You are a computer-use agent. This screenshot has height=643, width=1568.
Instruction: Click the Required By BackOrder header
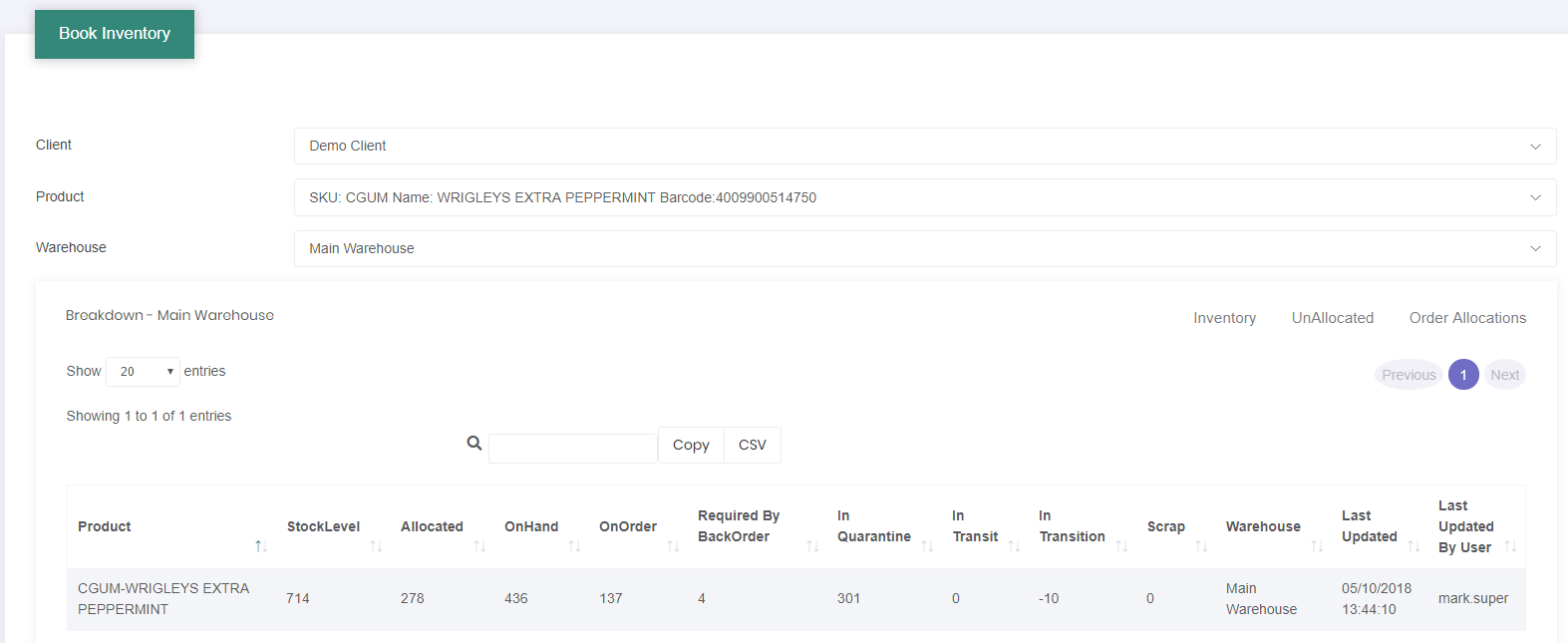739,526
